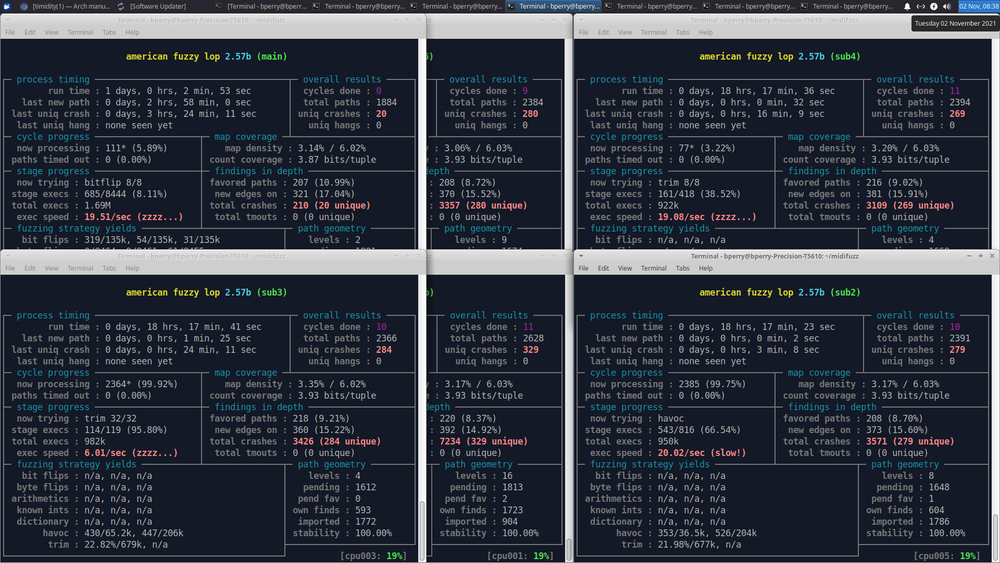The image size is (1000, 563).
Task: Switch to the Software Updater taskbar button
Action: (x=152, y=6)
